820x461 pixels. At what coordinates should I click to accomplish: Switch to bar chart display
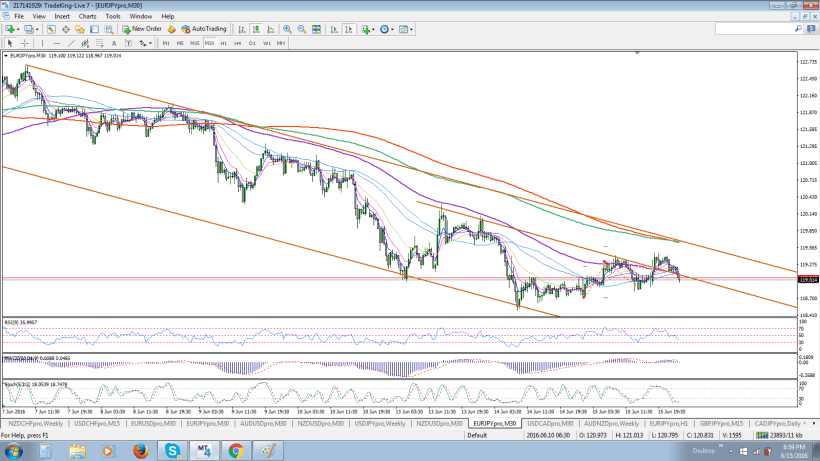[x=242, y=29]
